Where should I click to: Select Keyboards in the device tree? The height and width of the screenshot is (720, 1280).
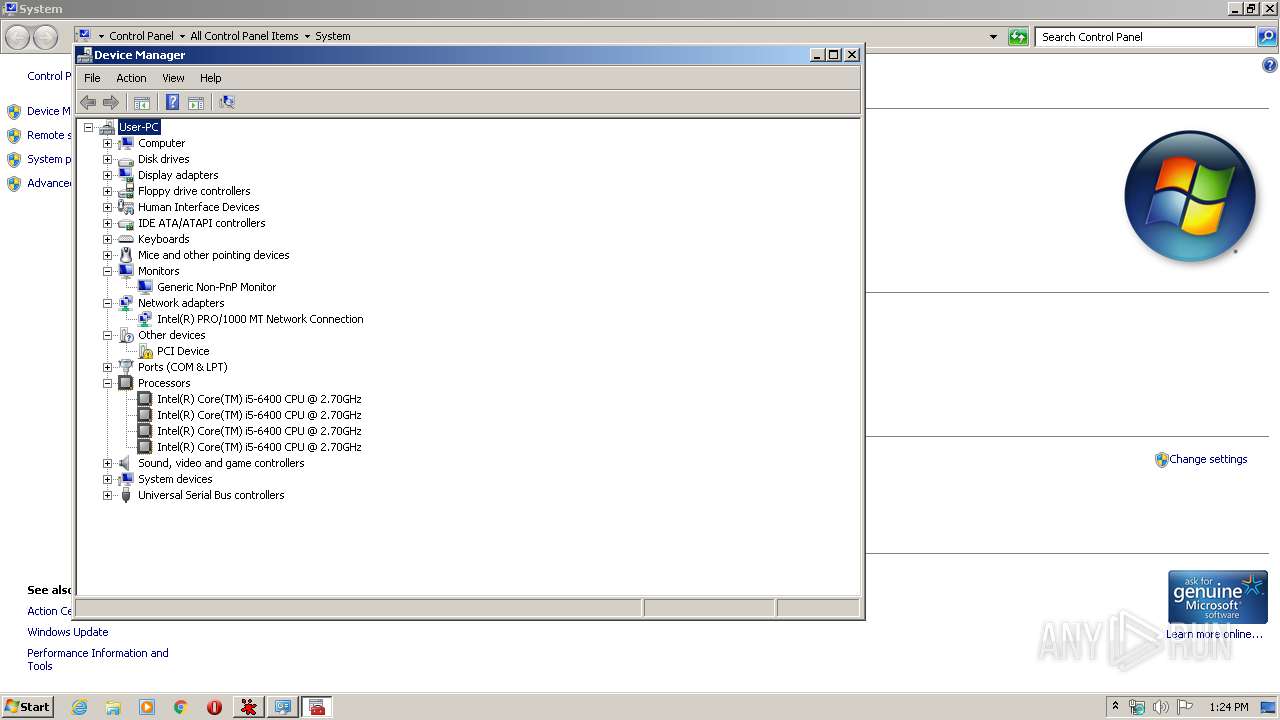[x=163, y=239]
